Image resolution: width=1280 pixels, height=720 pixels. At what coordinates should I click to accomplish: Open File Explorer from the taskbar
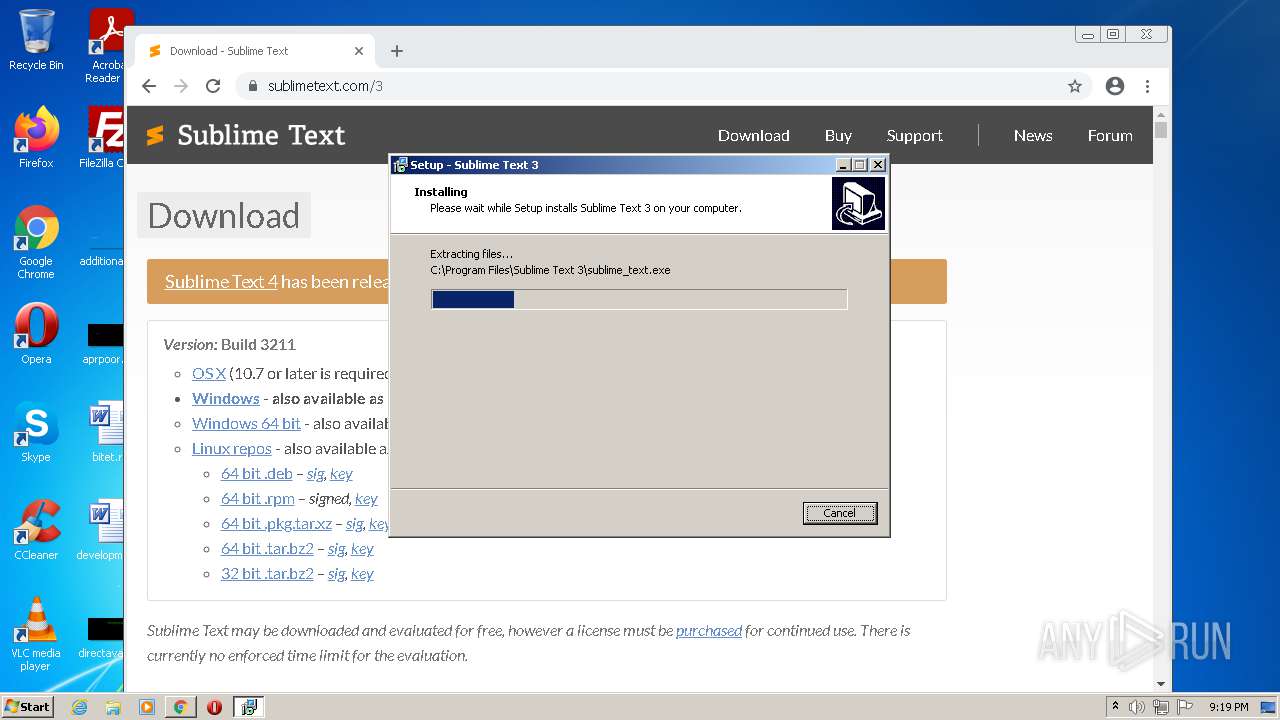[x=113, y=707]
